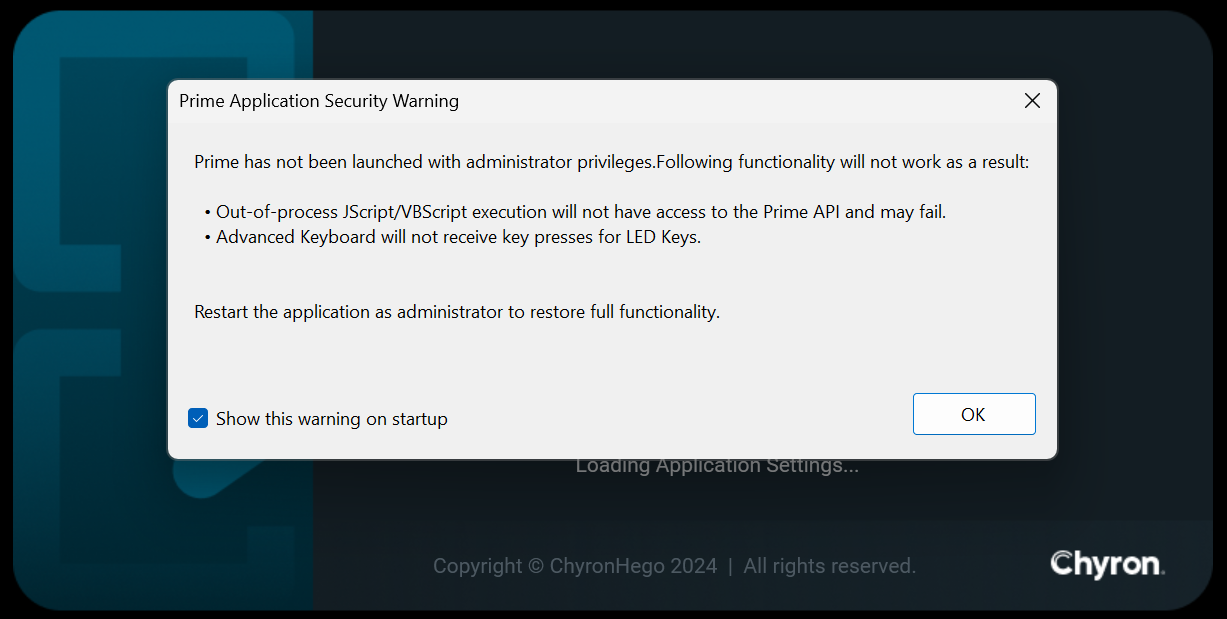Click the "Loading Application Settings..." status text

tap(717, 466)
